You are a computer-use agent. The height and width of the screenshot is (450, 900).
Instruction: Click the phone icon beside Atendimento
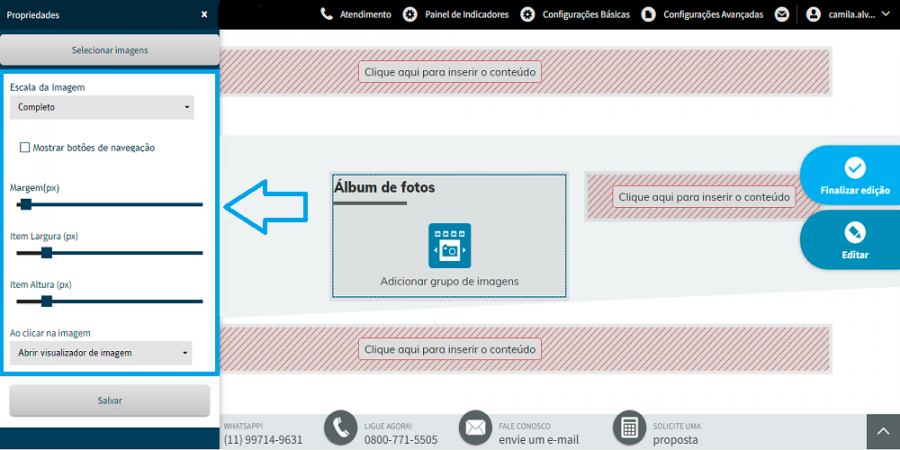(x=327, y=14)
